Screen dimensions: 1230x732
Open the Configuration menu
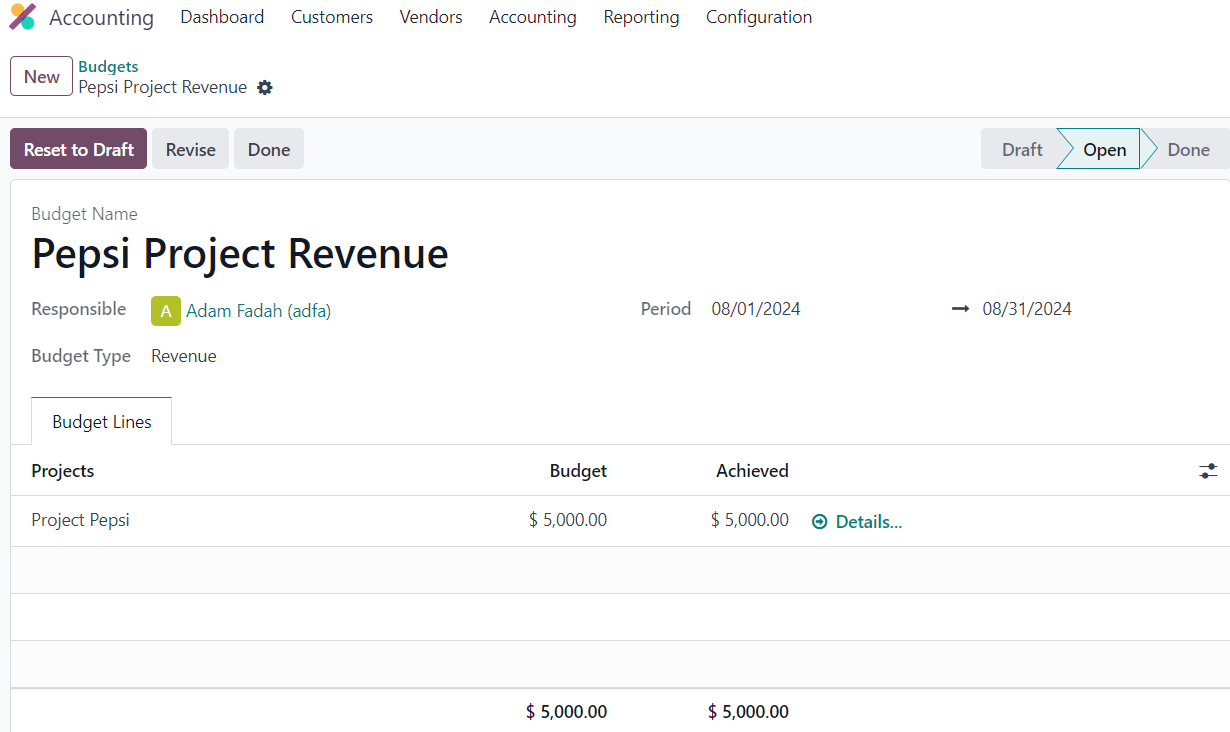[759, 17]
